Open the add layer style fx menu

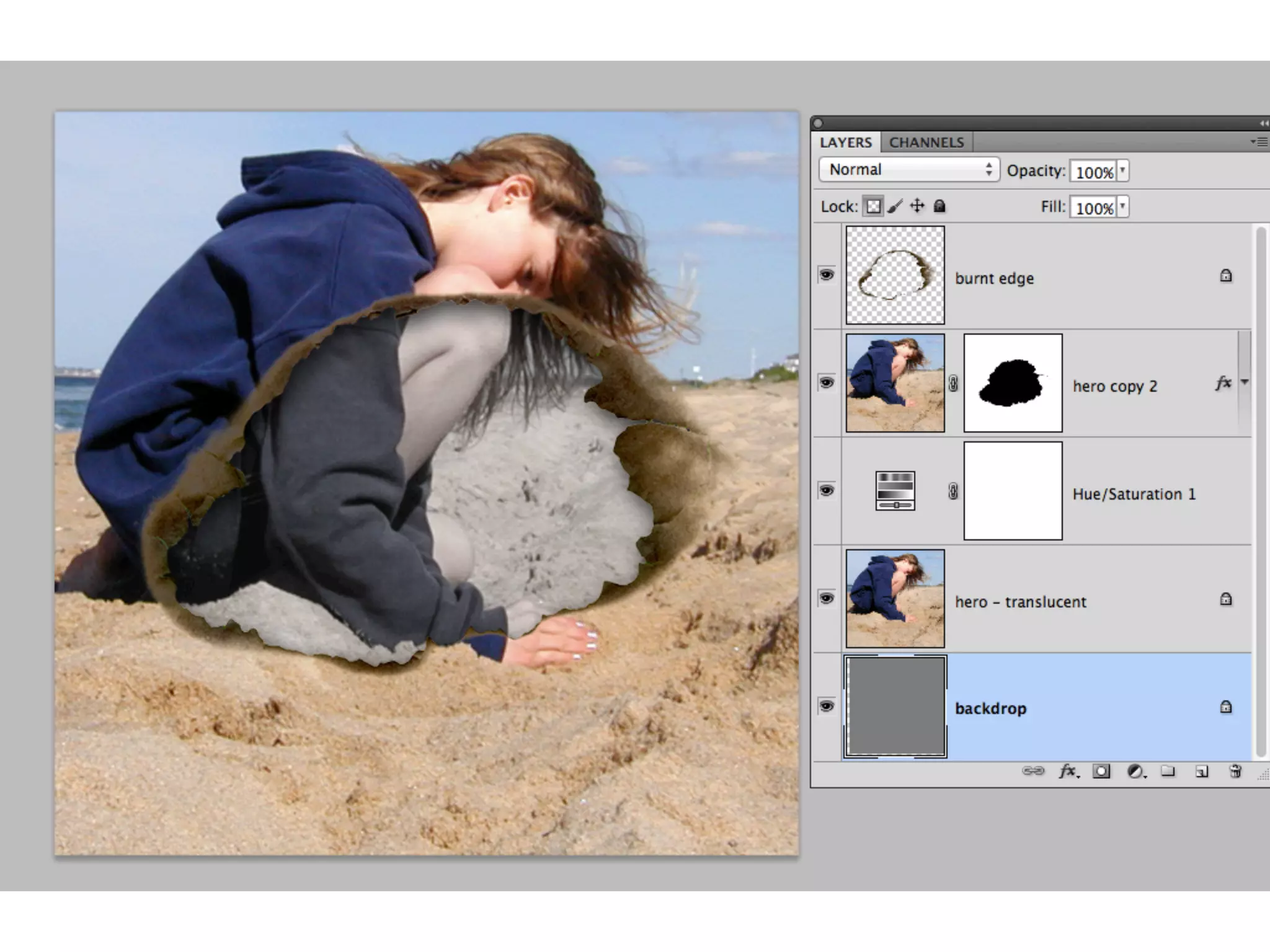coord(1068,771)
